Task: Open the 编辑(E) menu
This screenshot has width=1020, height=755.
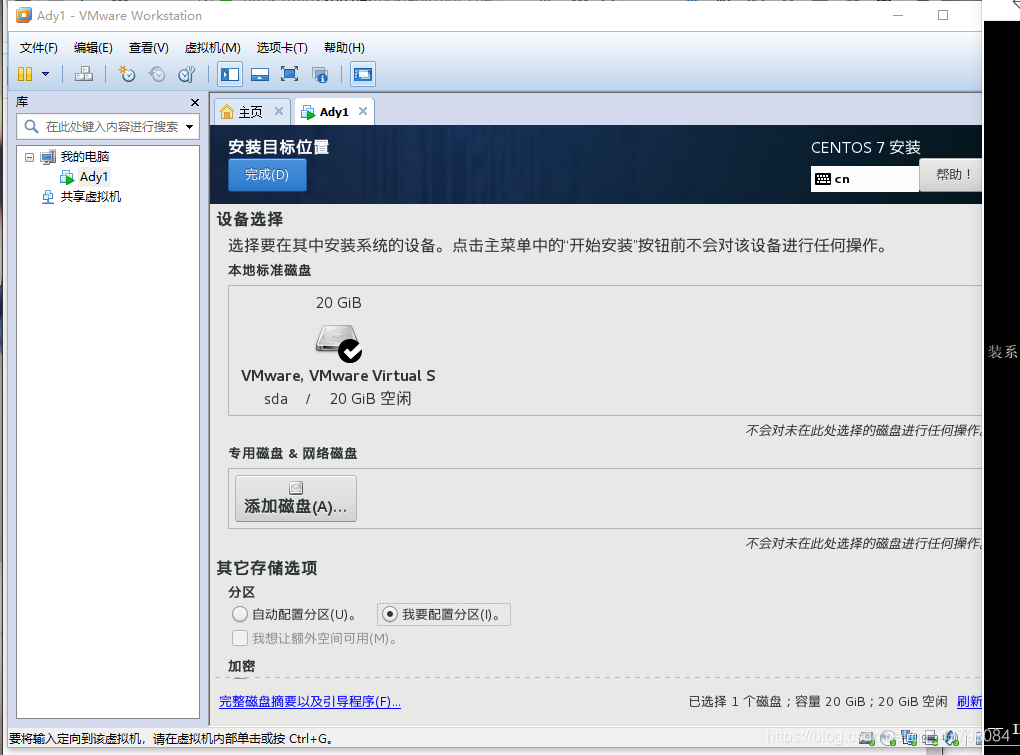Action: tap(93, 47)
